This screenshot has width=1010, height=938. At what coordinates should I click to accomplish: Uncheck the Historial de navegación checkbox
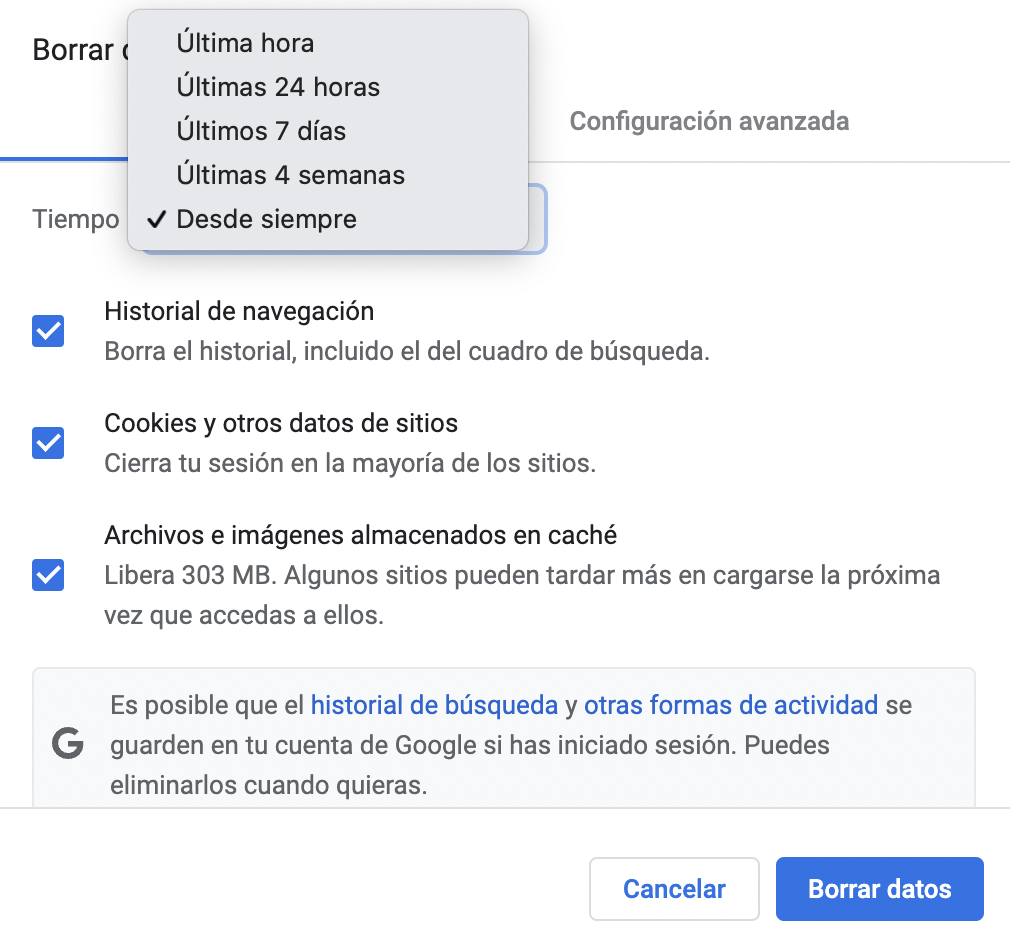(x=48, y=331)
